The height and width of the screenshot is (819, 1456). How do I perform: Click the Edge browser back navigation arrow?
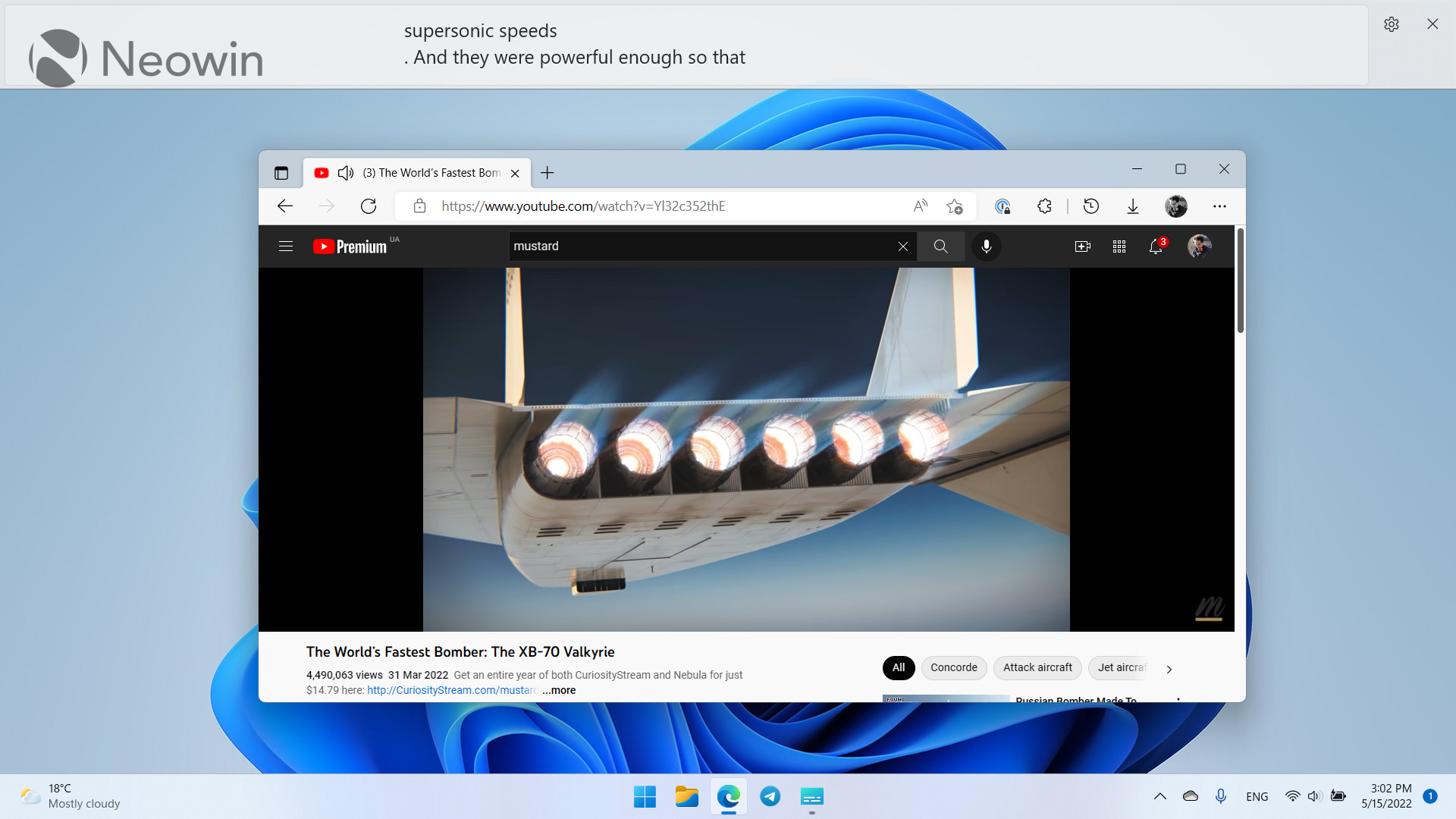point(286,206)
